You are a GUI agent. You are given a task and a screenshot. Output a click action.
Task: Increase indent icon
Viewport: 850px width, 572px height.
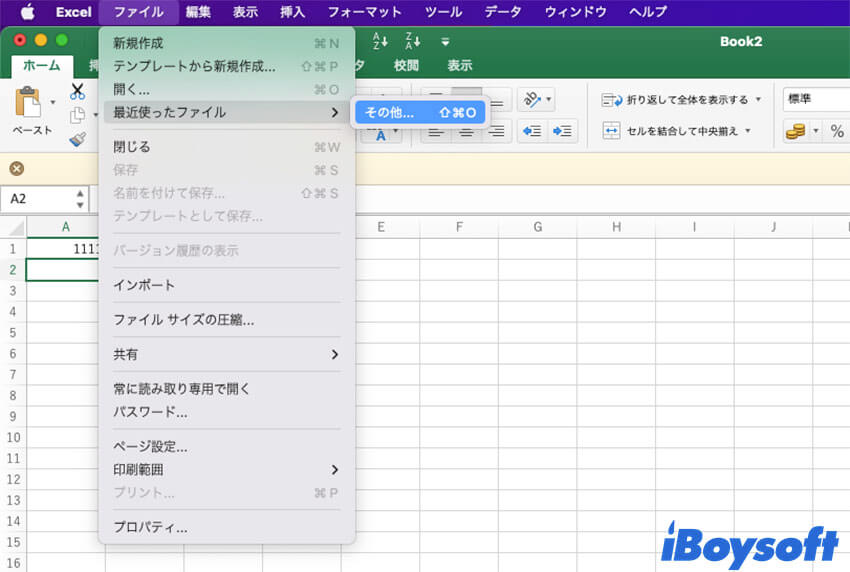pos(562,131)
